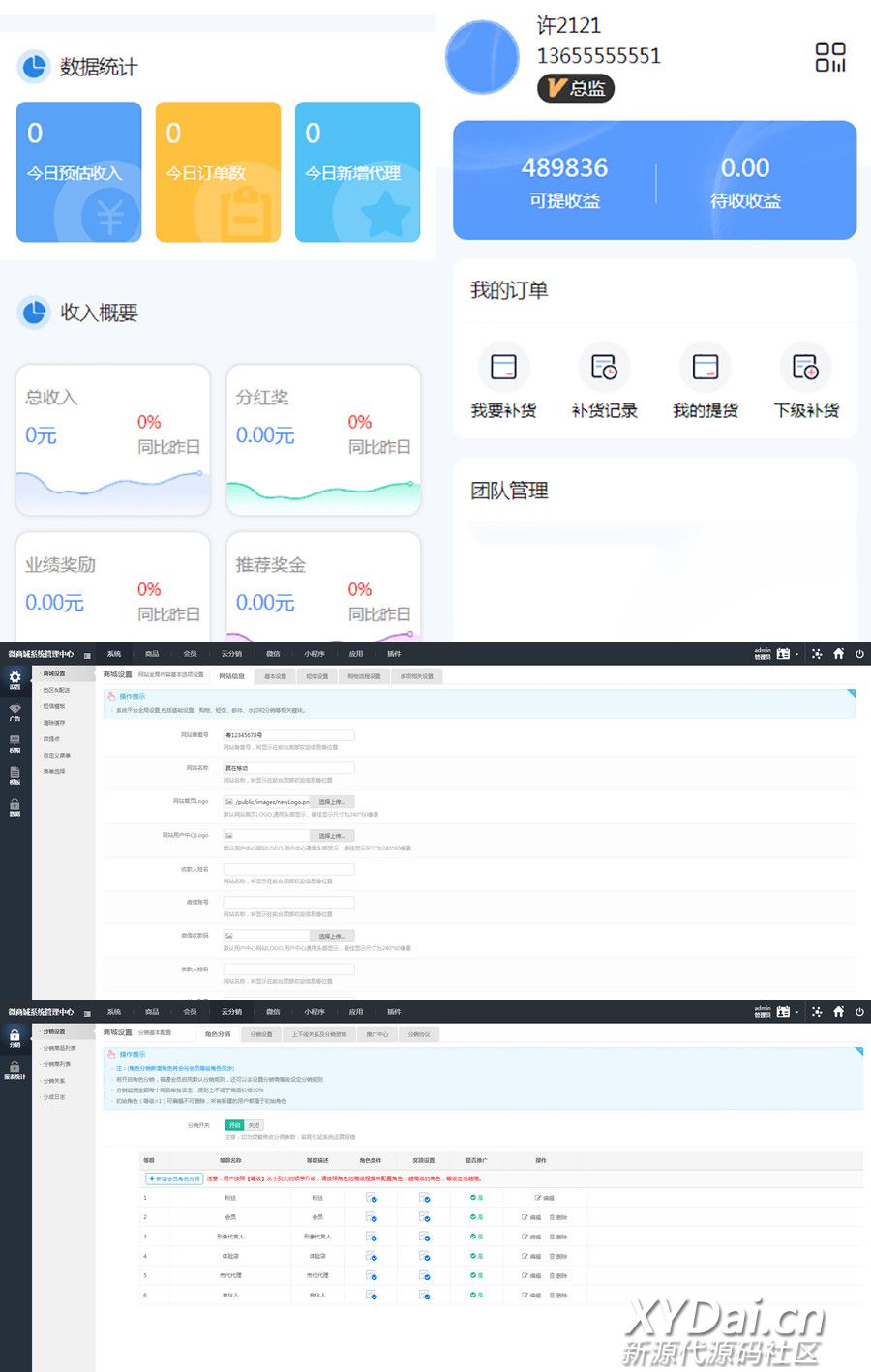This screenshot has height=1372, width=871.
Task: Toggle the 是否推广 status for 粉丝 row
Action: tap(476, 1198)
